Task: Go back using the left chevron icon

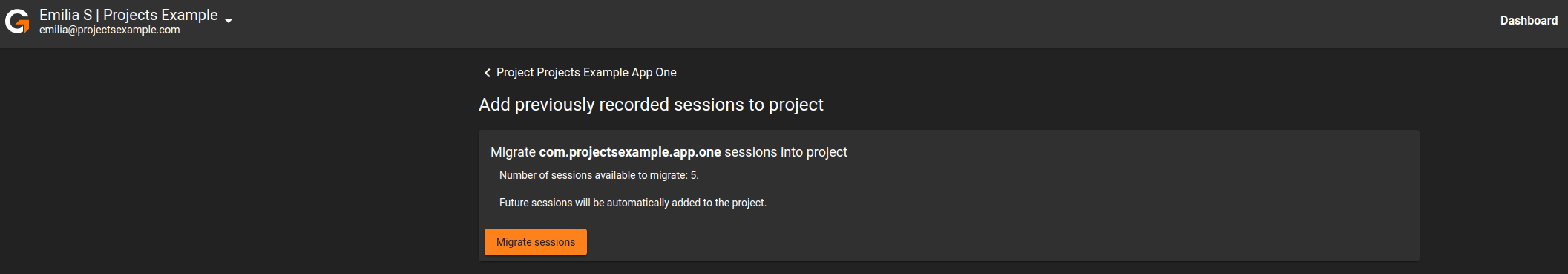Action: (x=487, y=73)
